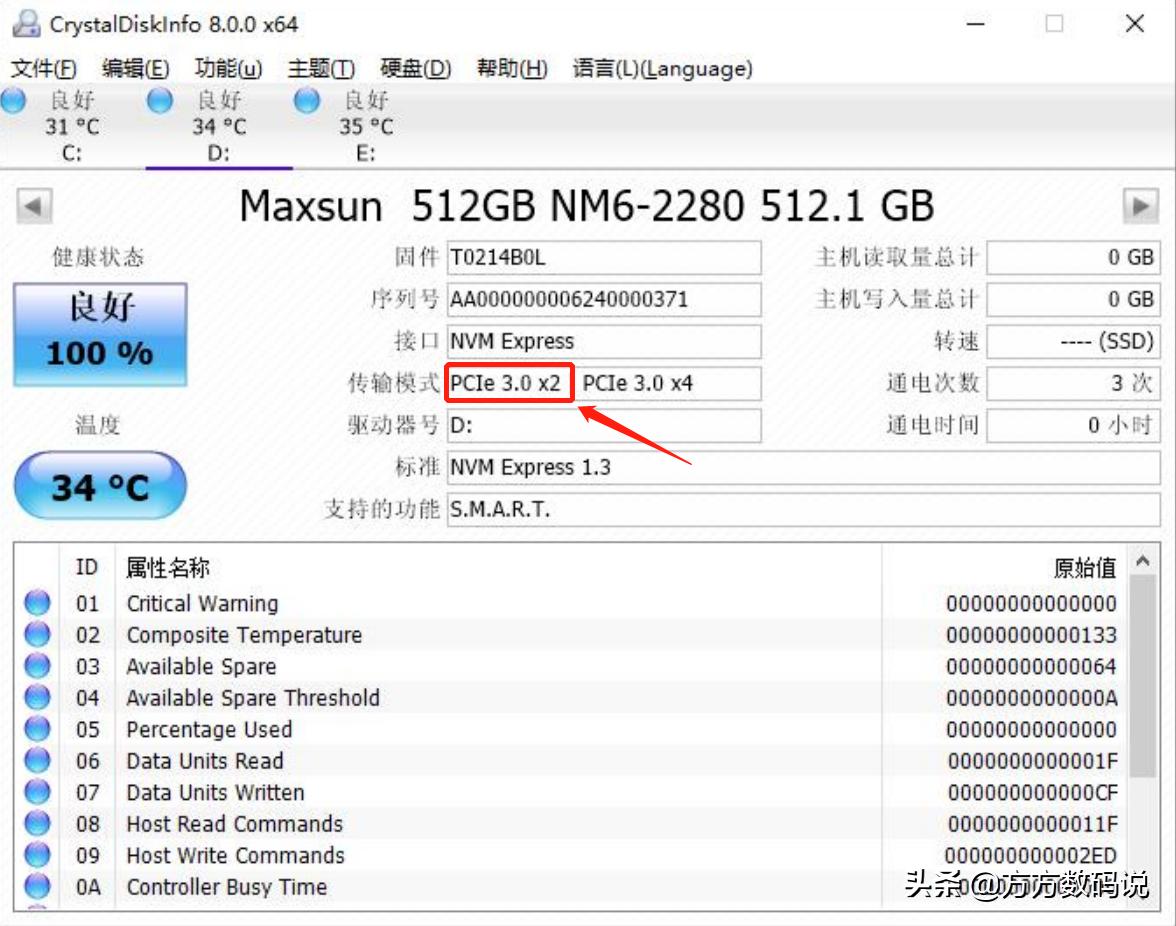Click the previous-drive arrow button on the left
Image resolution: width=1176 pixels, height=926 pixels.
point(32,204)
